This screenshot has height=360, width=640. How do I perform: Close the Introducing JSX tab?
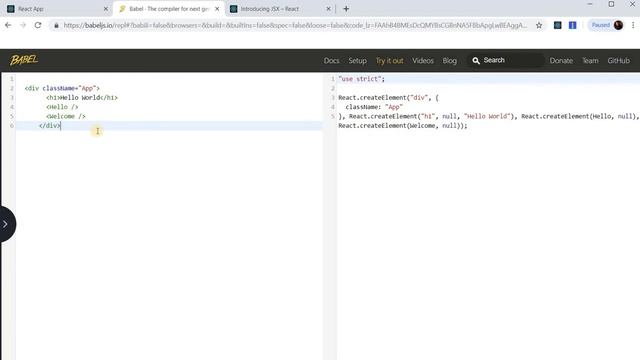coord(329,9)
